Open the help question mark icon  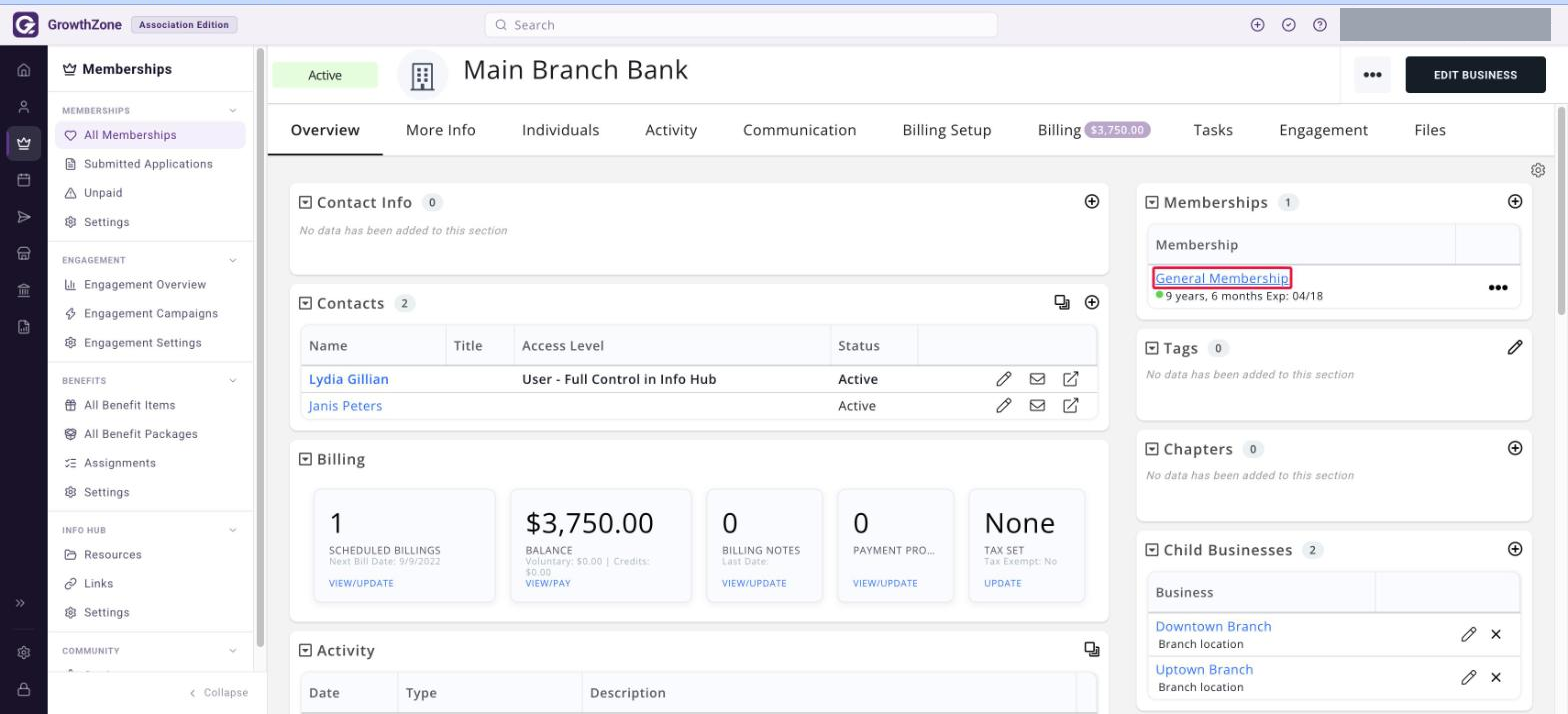[x=1320, y=25]
